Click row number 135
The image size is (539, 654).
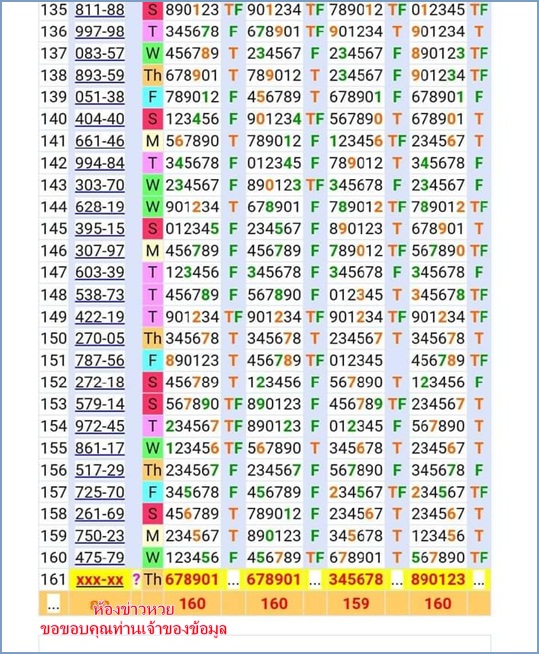pyautogui.click(x=54, y=10)
